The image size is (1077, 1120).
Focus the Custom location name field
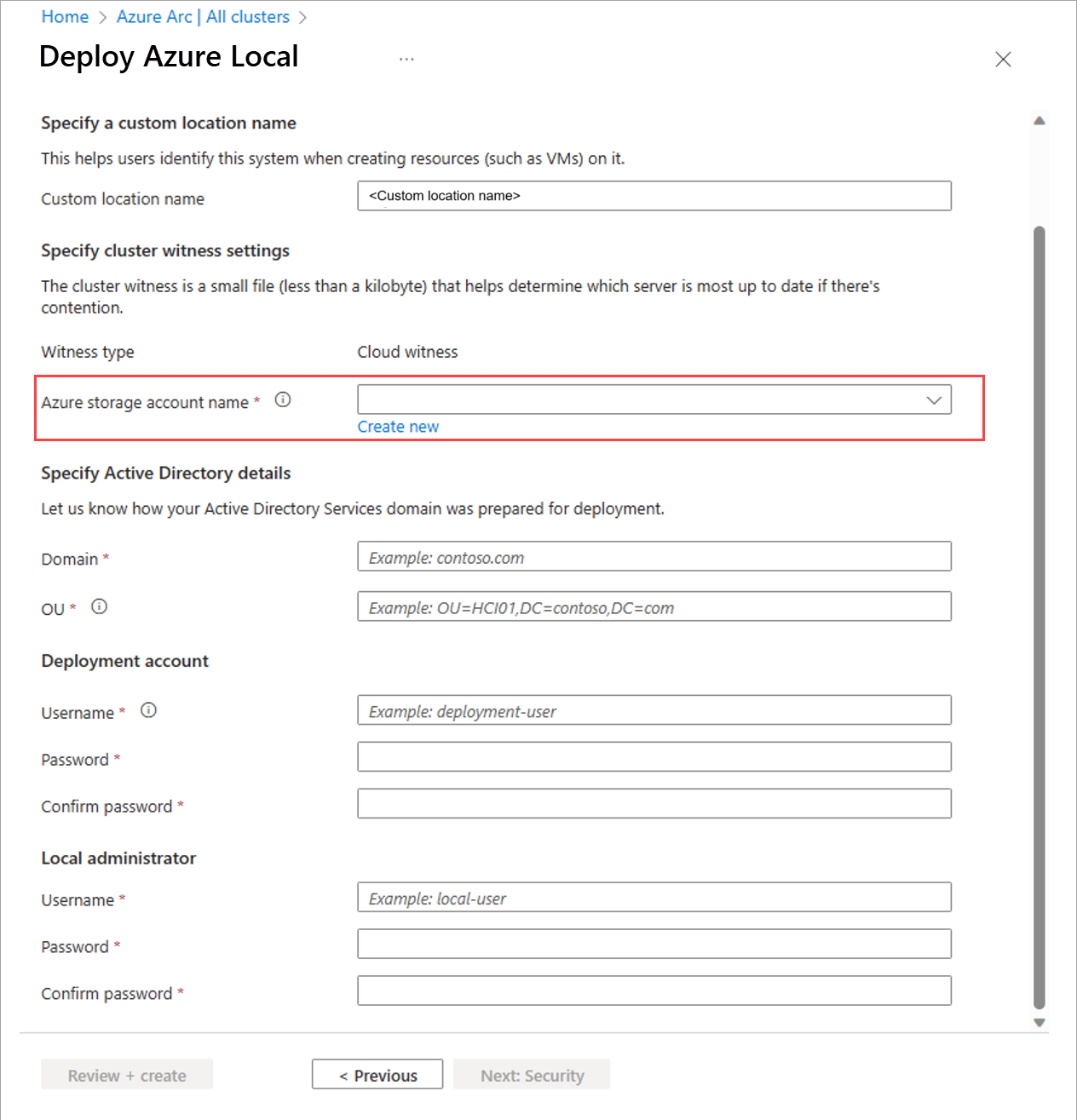(654, 196)
